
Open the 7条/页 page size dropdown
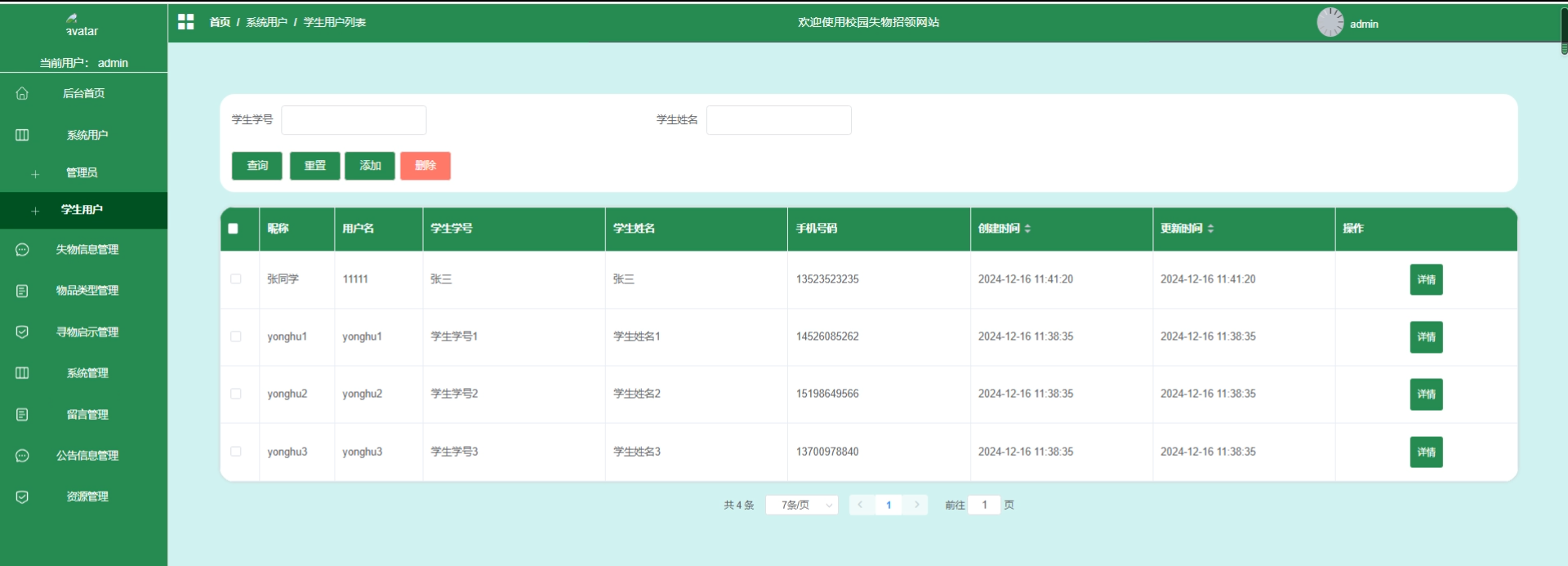pyautogui.click(x=802, y=506)
